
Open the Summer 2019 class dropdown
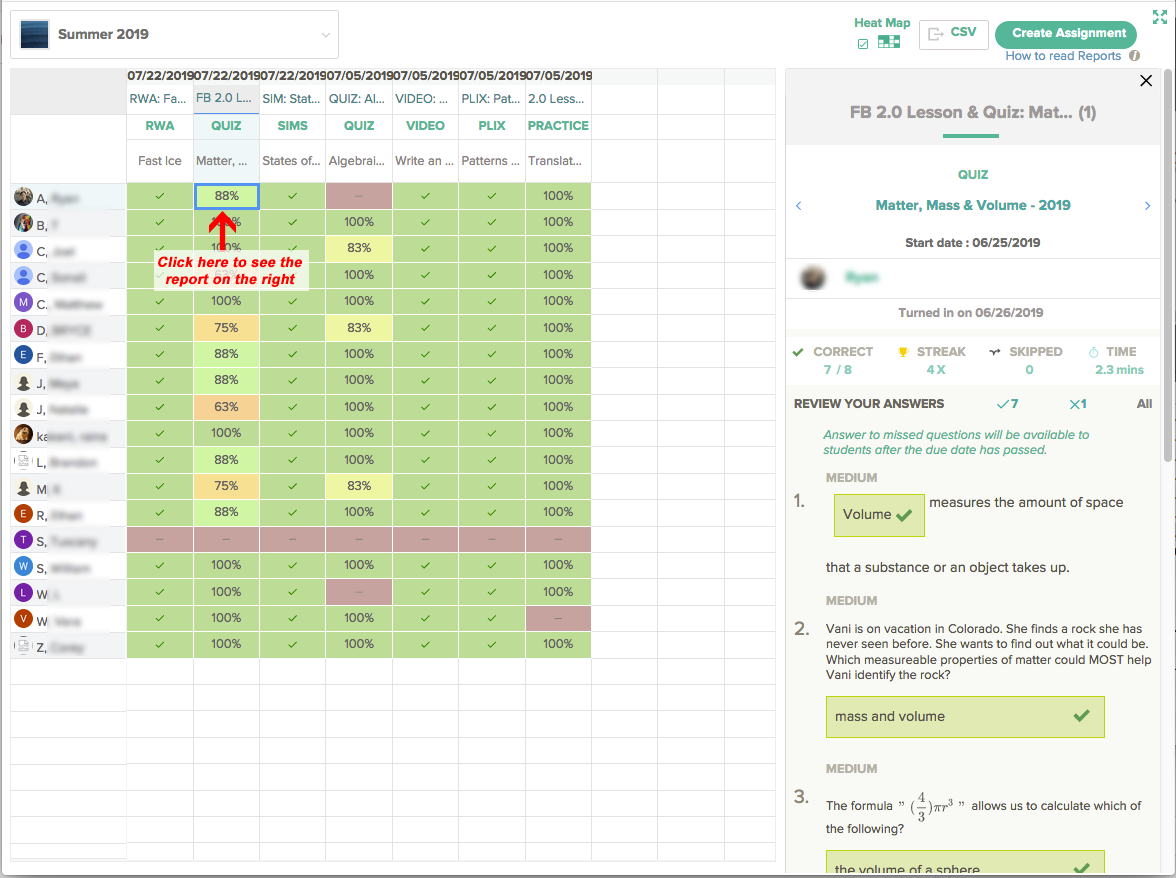174,34
